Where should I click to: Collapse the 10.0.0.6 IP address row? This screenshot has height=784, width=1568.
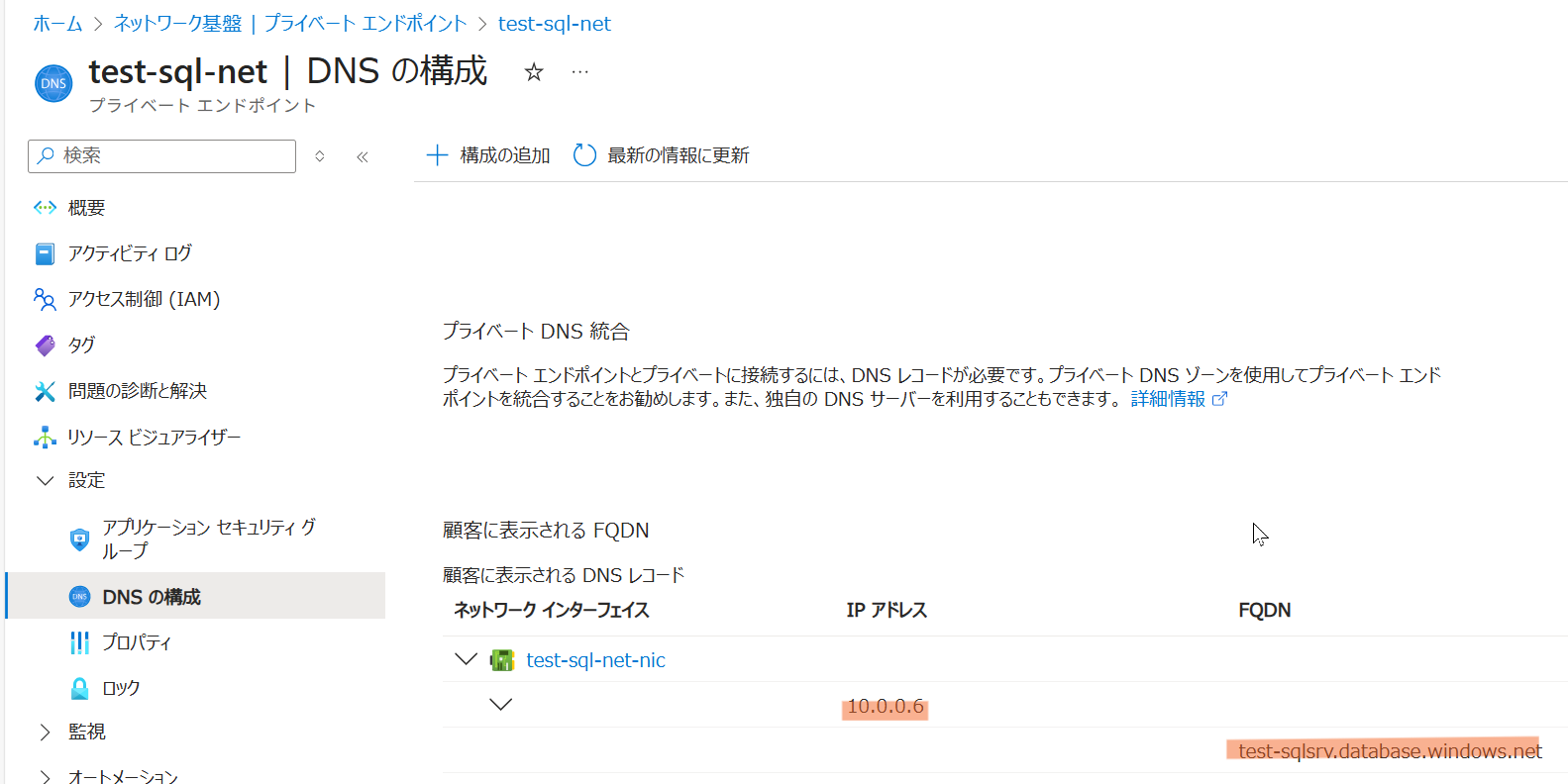pyautogui.click(x=501, y=705)
